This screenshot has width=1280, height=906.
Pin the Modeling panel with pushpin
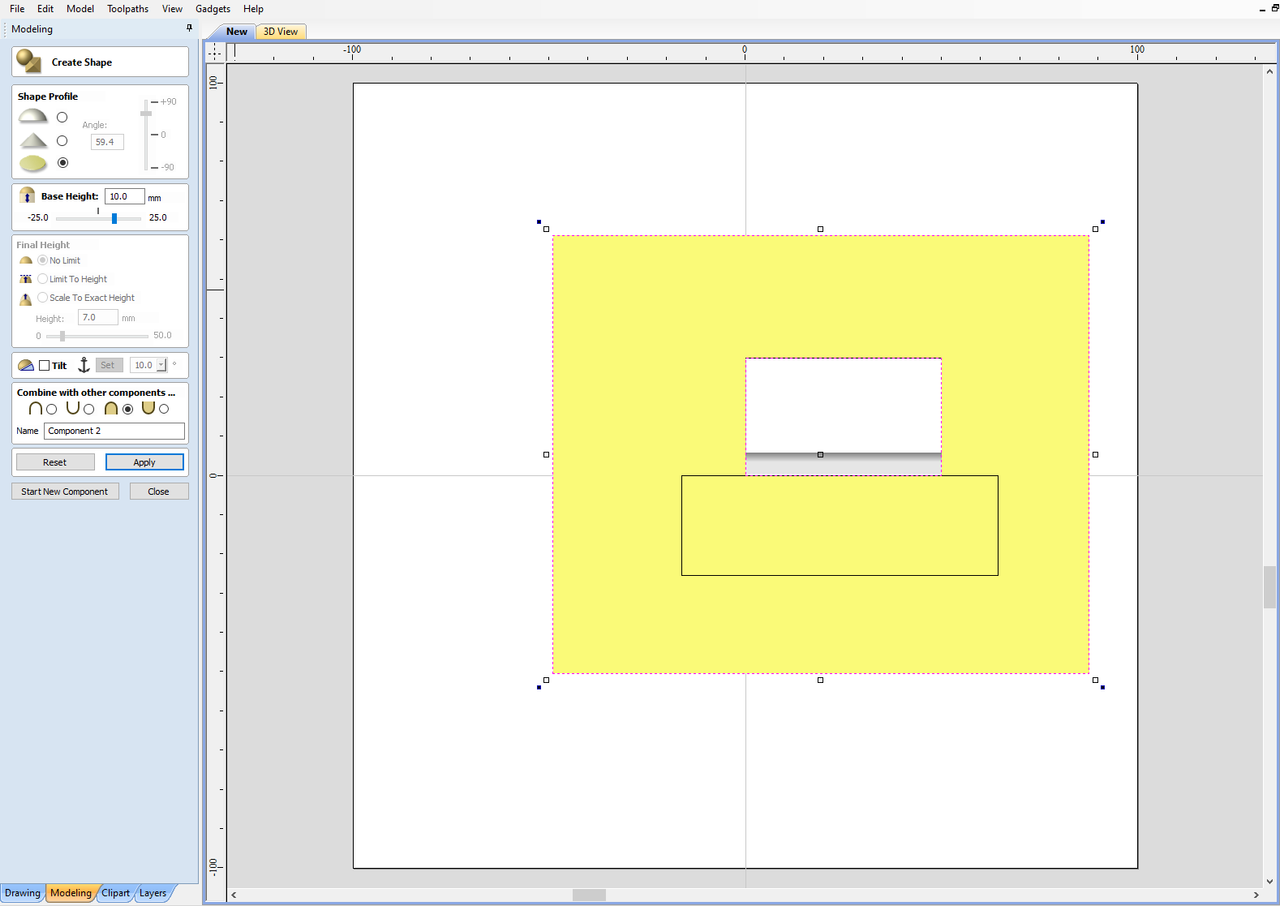[189, 29]
